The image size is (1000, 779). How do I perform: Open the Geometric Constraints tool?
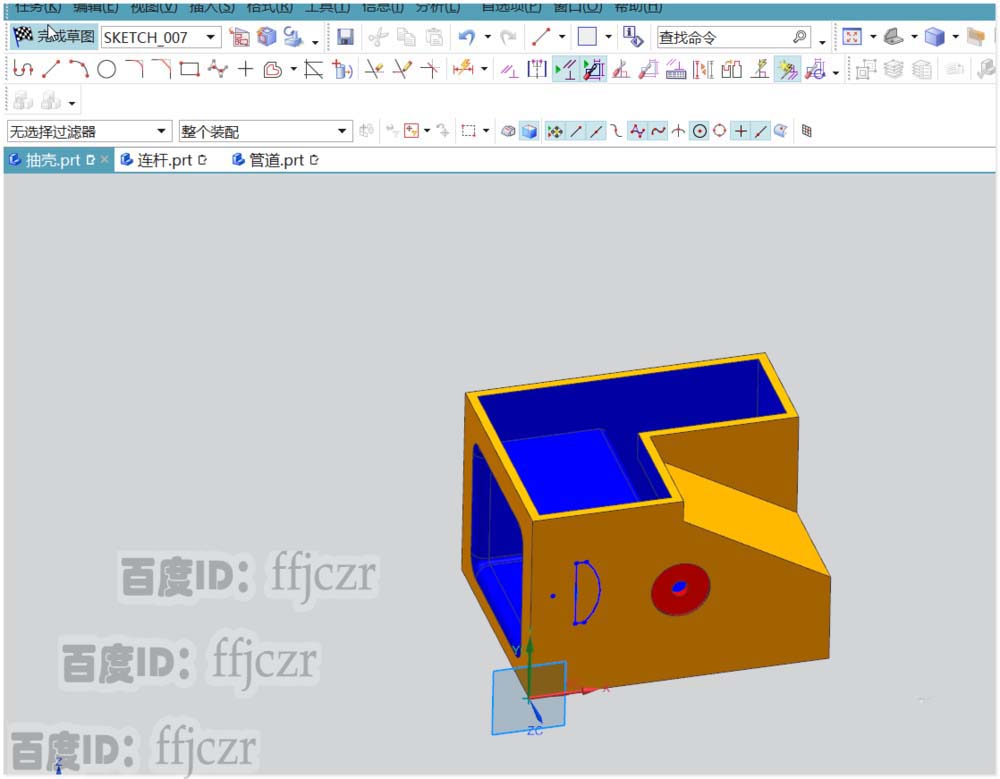[510, 69]
